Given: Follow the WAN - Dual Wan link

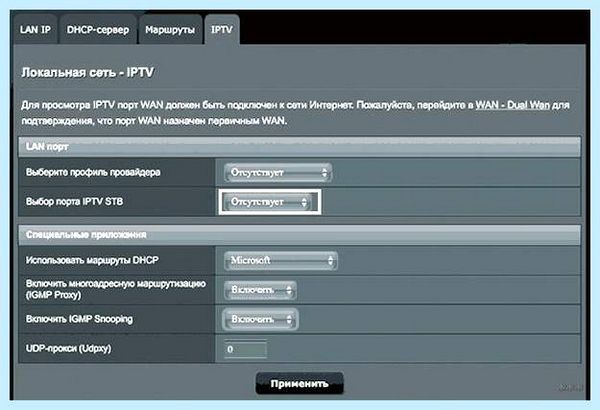Looking at the screenshot, I should (512, 105).
